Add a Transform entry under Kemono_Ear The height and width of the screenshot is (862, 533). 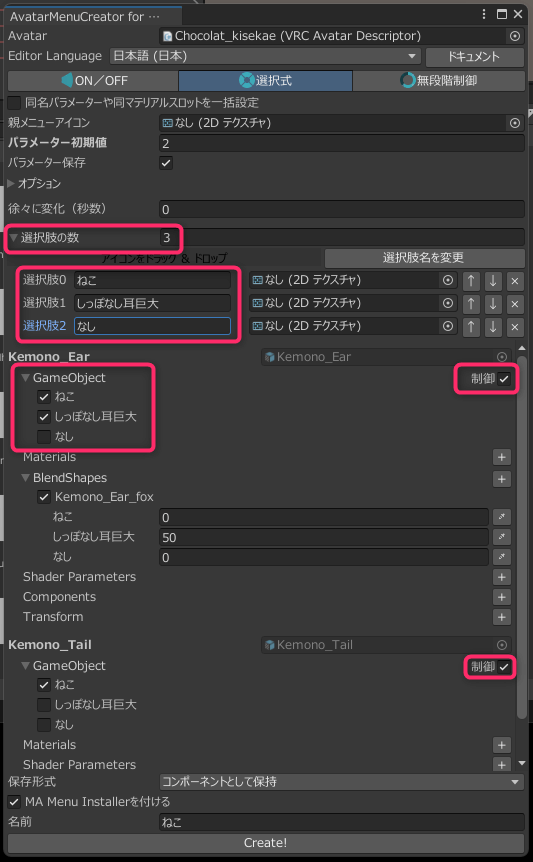coord(502,617)
